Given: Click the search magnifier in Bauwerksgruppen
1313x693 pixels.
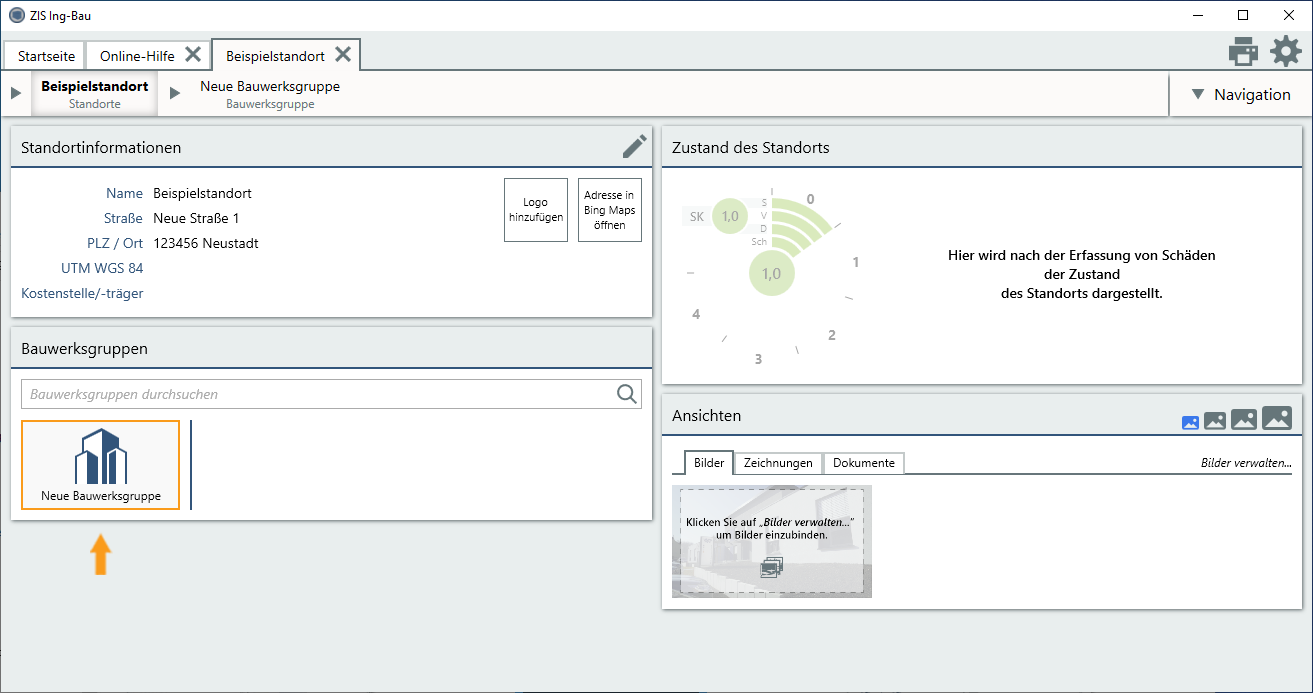Looking at the screenshot, I should (627, 394).
